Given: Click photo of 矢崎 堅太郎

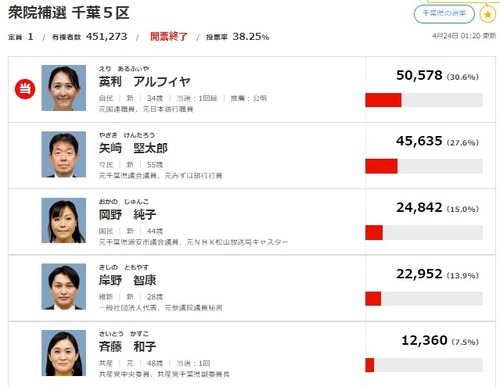Looking at the screenshot, I should tap(64, 154).
